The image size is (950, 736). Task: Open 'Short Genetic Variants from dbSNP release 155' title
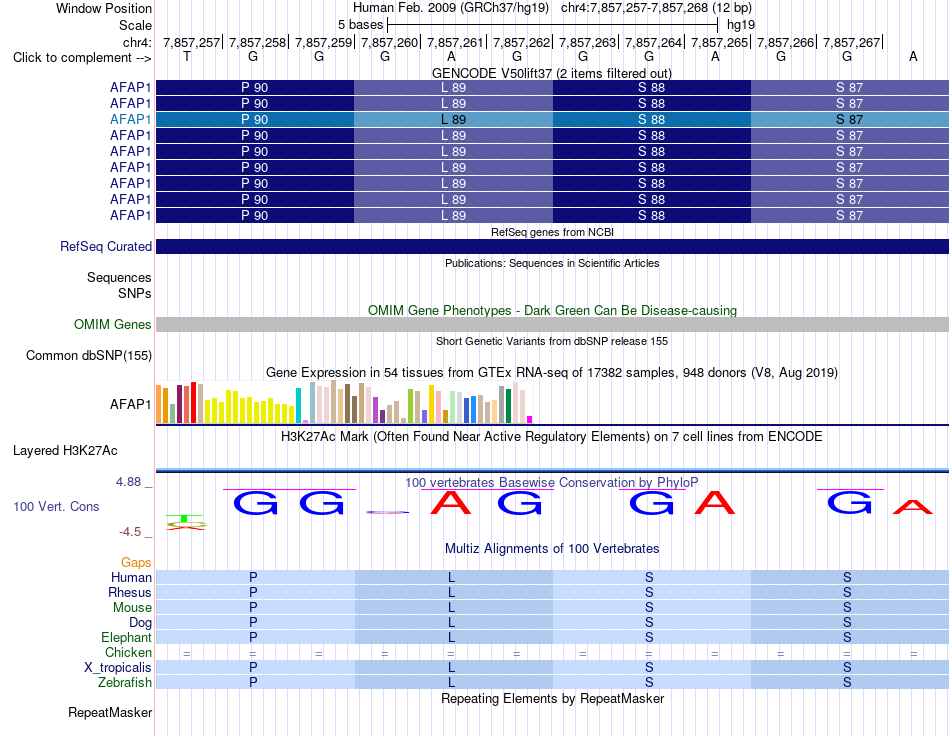point(552,341)
